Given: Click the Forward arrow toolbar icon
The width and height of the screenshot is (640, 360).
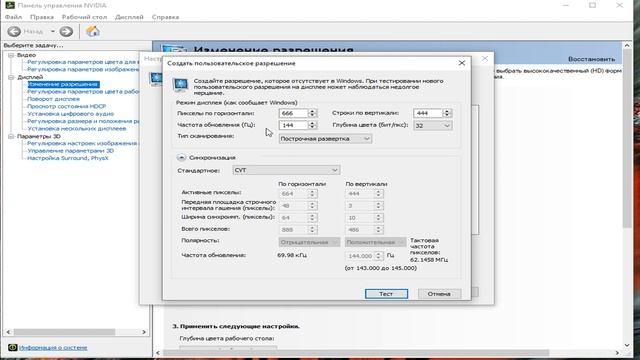Looking at the screenshot, I should click(66, 31).
